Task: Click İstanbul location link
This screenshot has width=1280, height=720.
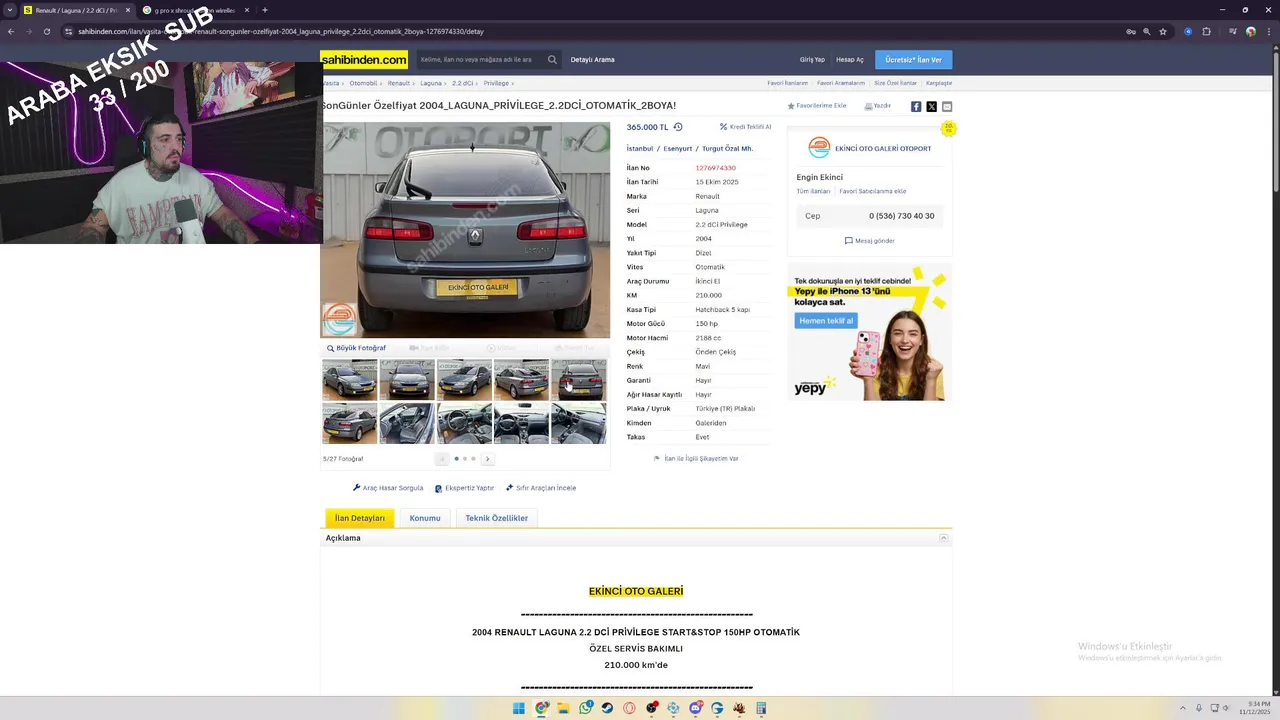Action: tap(640, 148)
